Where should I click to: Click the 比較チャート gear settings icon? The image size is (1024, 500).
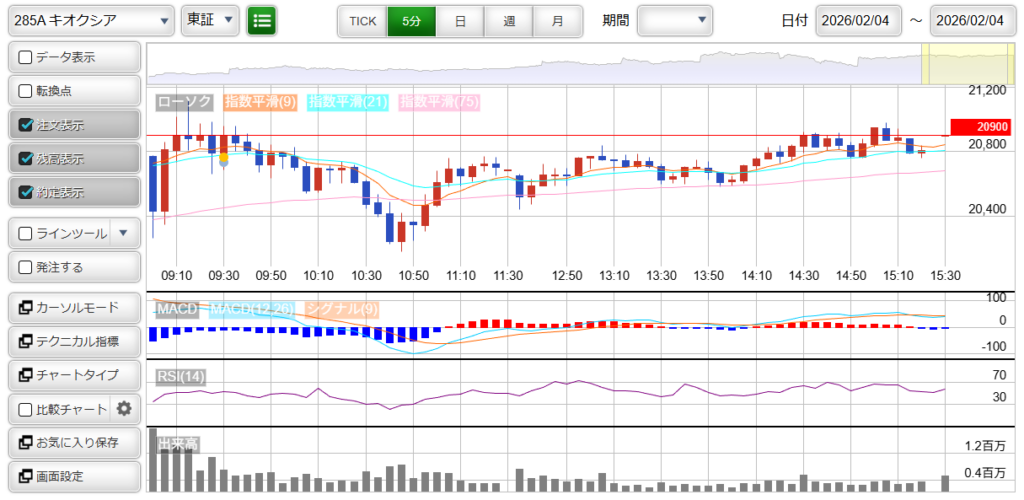click(x=124, y=408)
